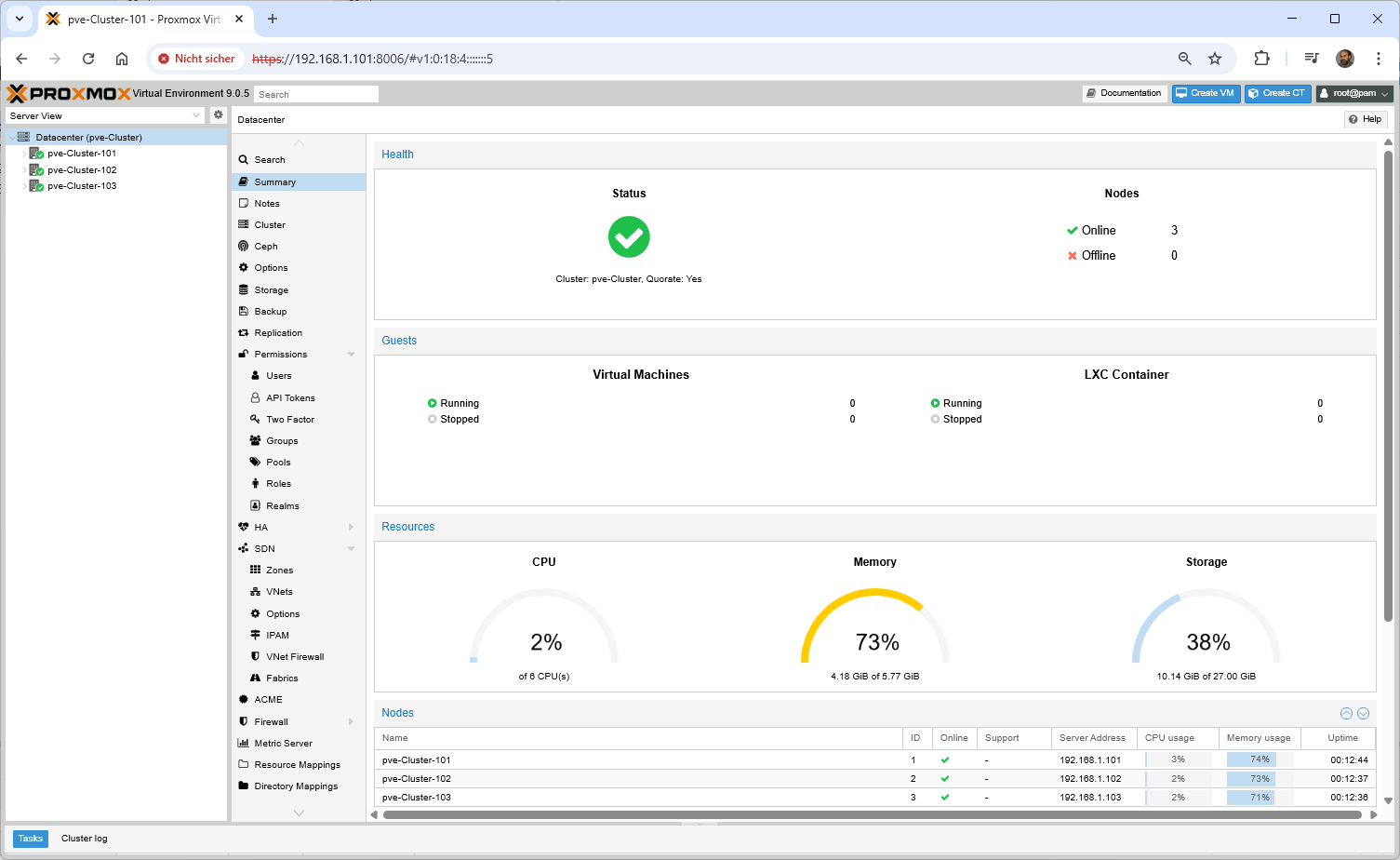1400x860 pixels.
Task: Open the Replication settings page
Action: tap(277, 333)
